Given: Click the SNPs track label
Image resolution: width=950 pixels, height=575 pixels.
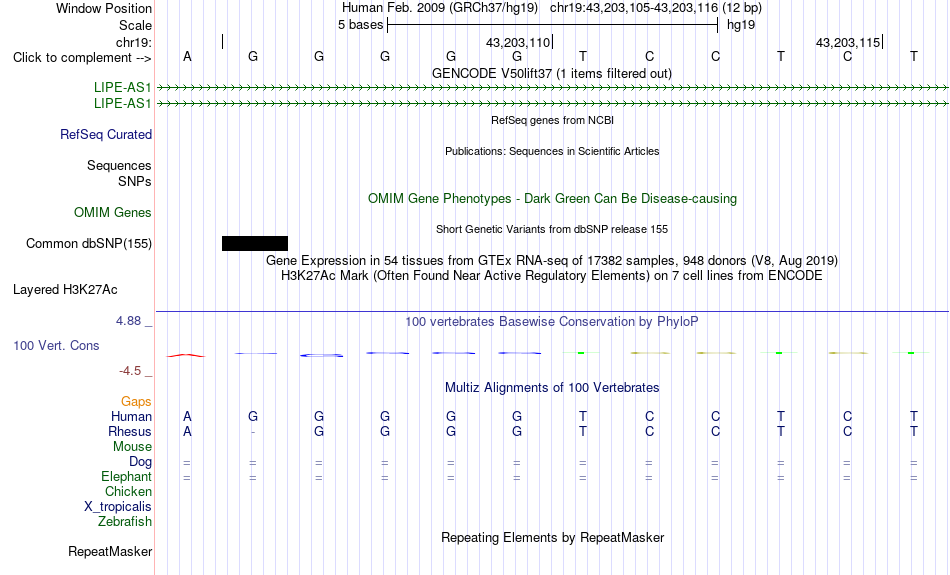Looking at the screenshot, I should 135,181.
